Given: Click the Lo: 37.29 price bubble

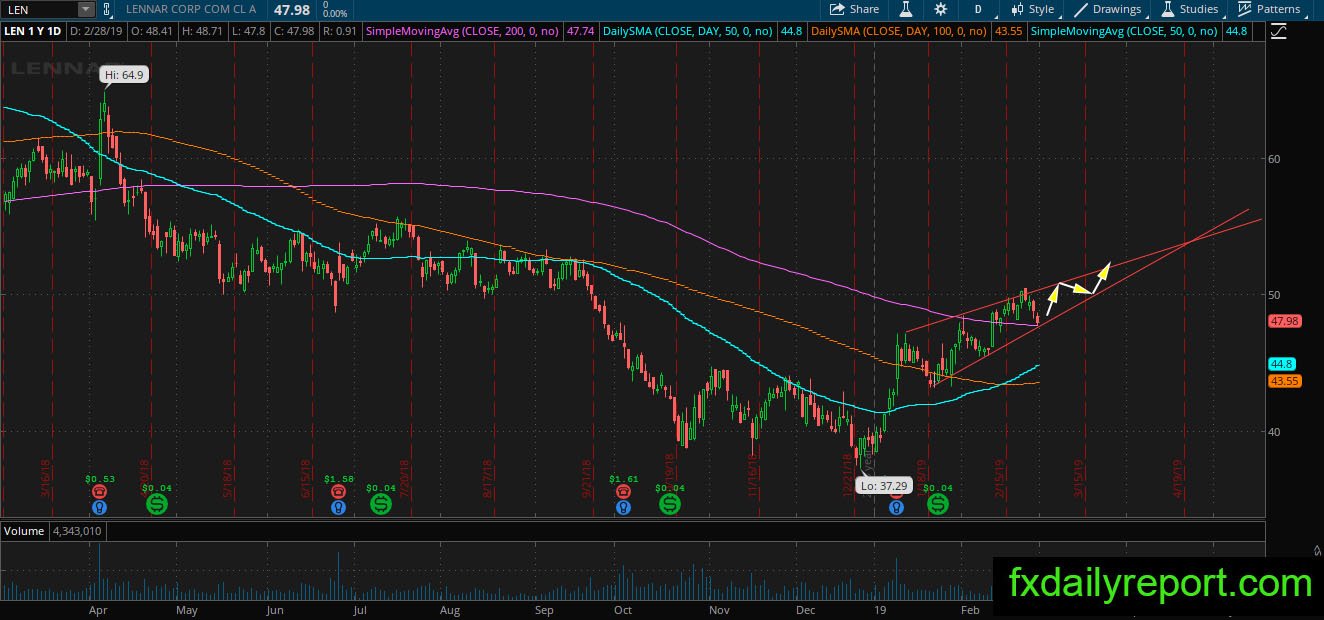Looking at the screenshot, I should 883,485.
